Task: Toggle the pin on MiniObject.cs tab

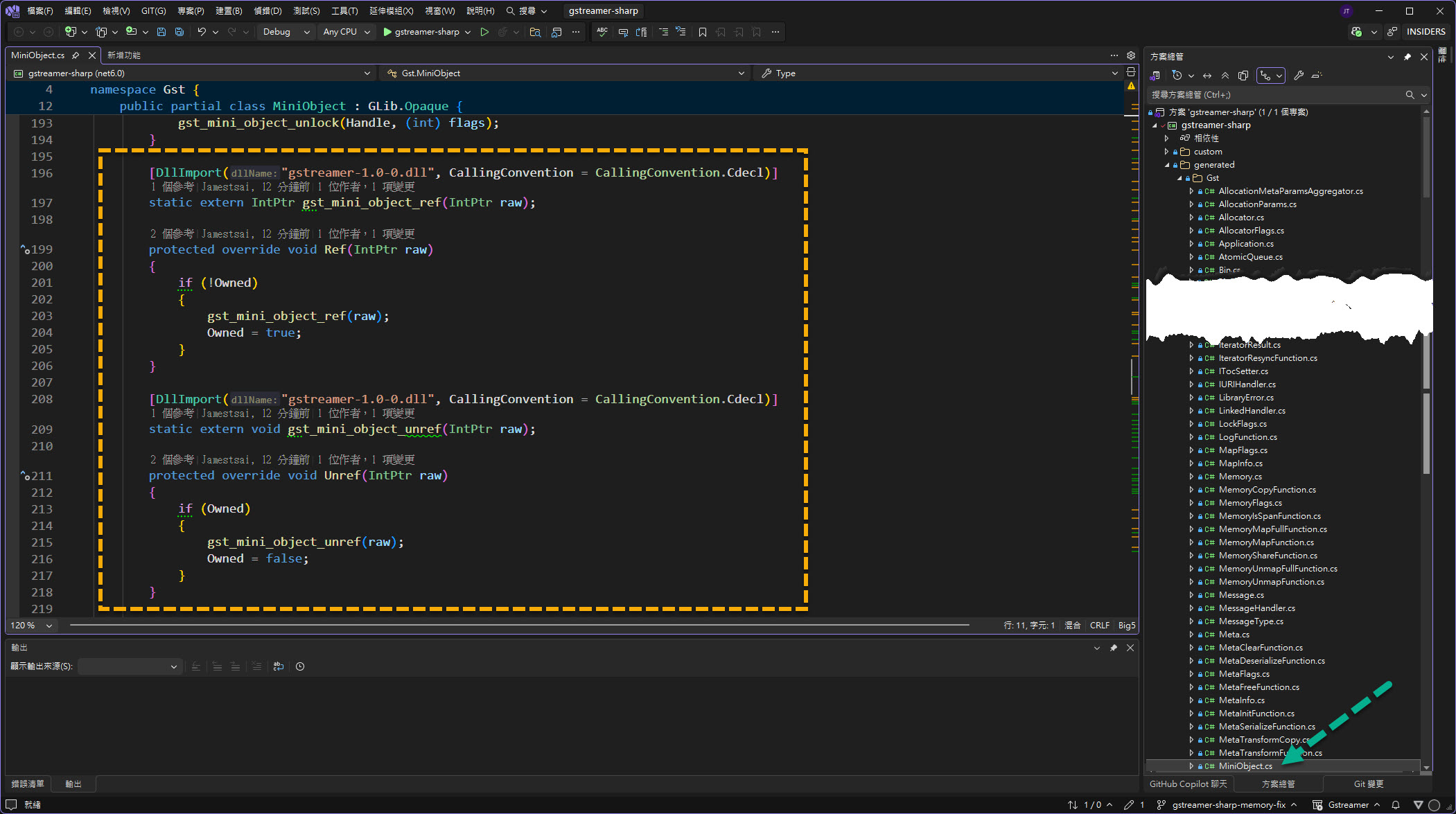Action: click(76, 55)
